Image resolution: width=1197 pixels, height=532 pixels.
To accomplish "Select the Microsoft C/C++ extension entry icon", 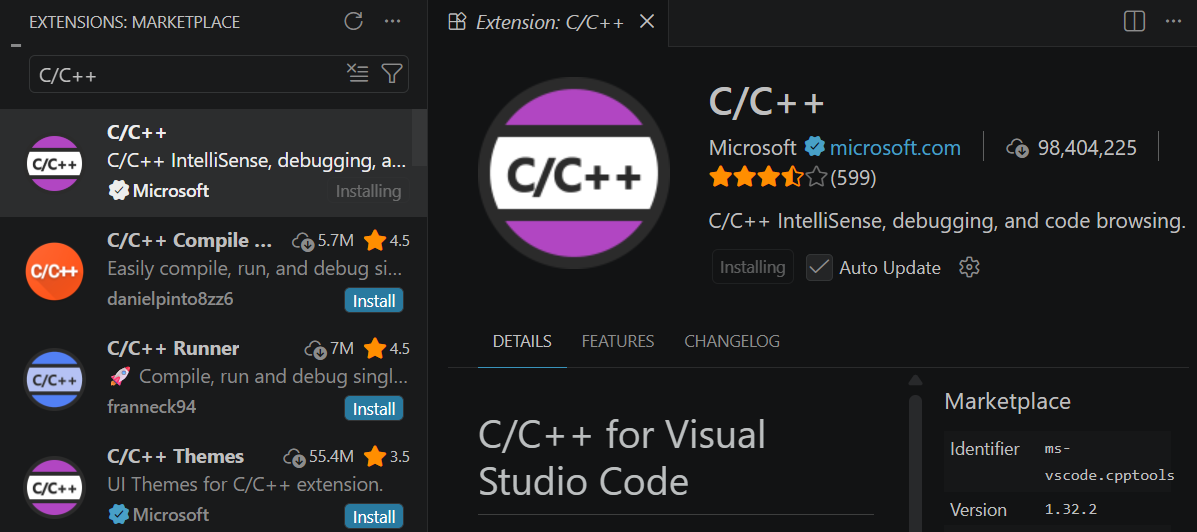I will (53, 163).
